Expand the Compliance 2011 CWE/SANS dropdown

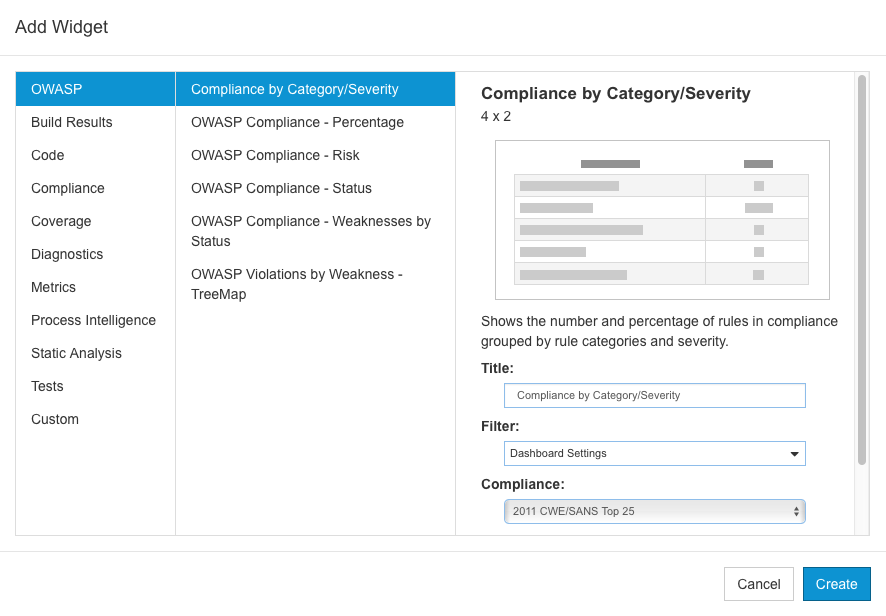[x=654, y=511]
